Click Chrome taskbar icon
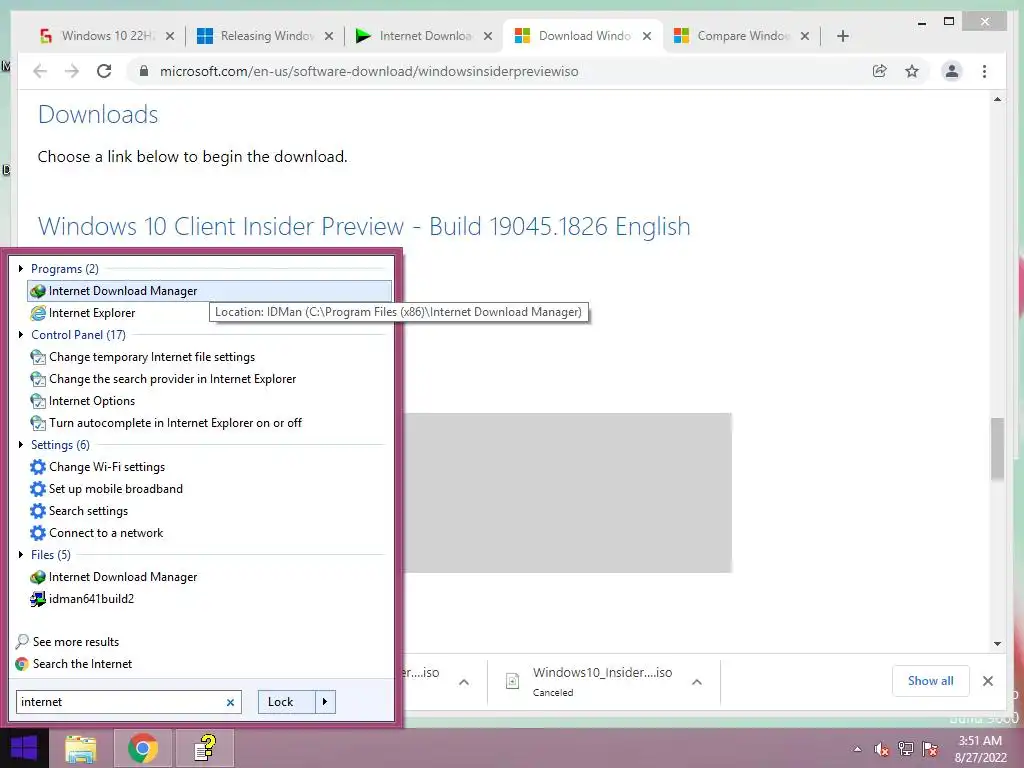The height and width of the screenshot is (768, 1024). click(x=142, y=748)
